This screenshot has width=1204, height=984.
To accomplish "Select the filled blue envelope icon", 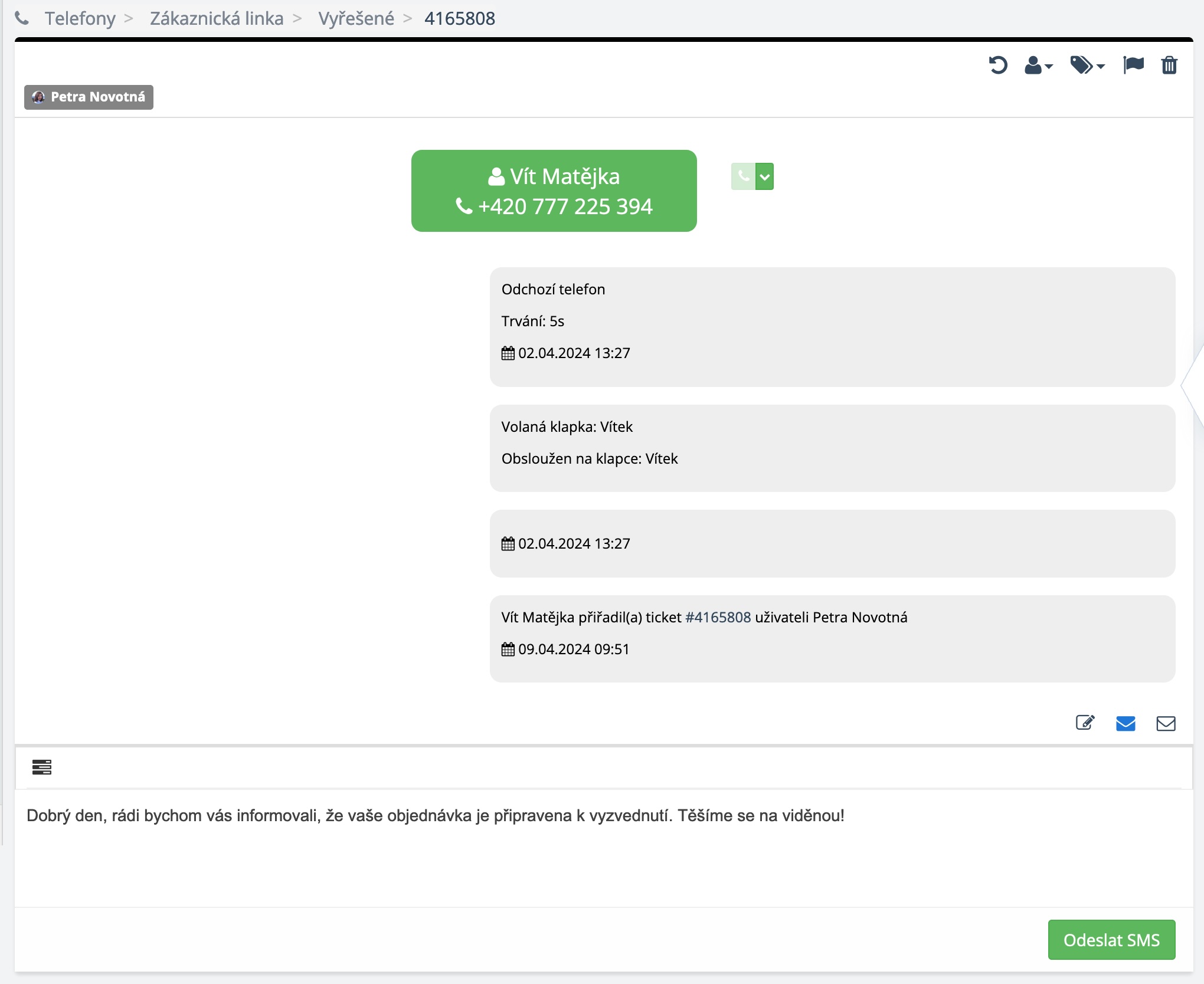I will (1126, 723).
